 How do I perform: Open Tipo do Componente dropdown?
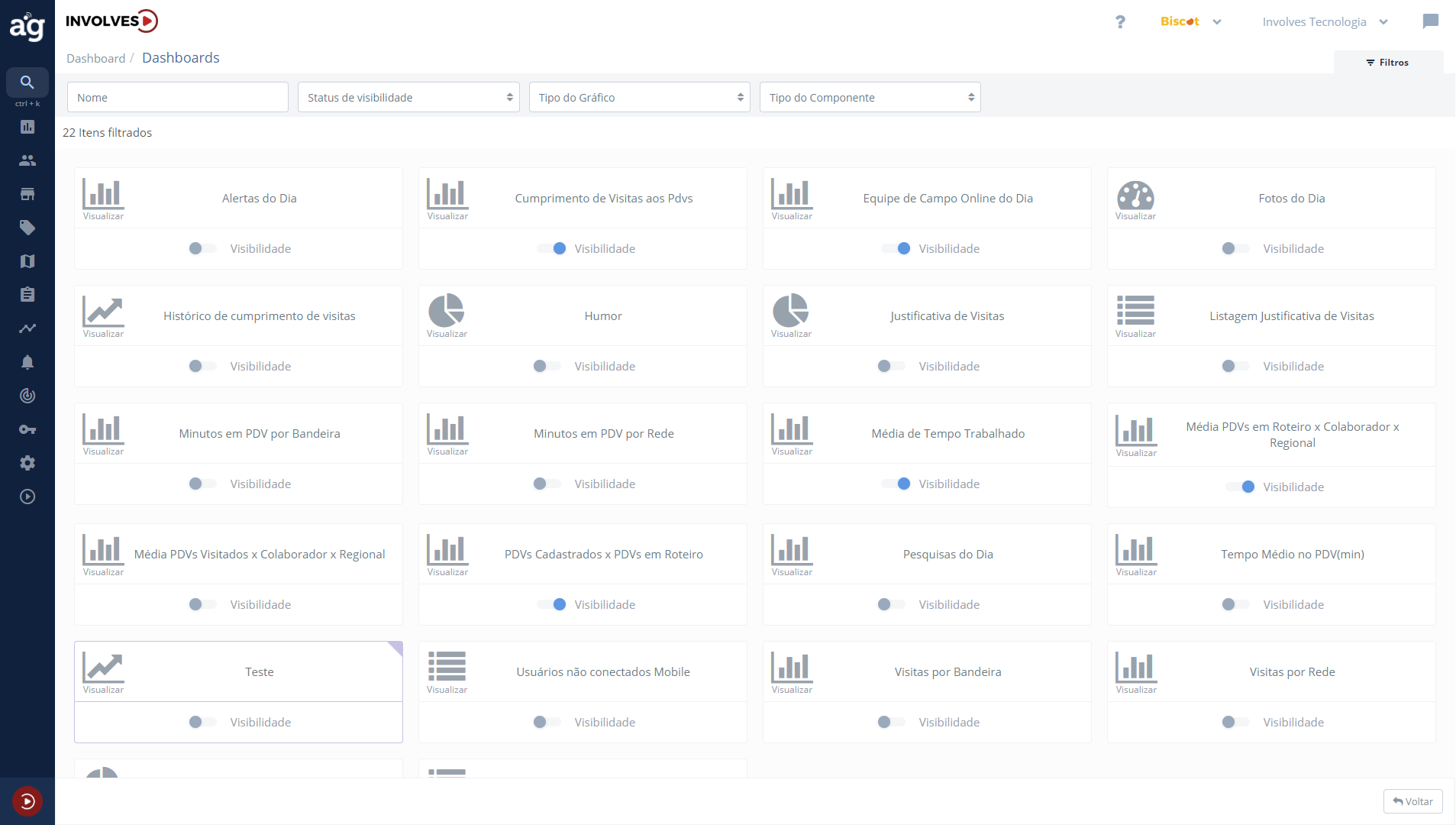(870, 98)
